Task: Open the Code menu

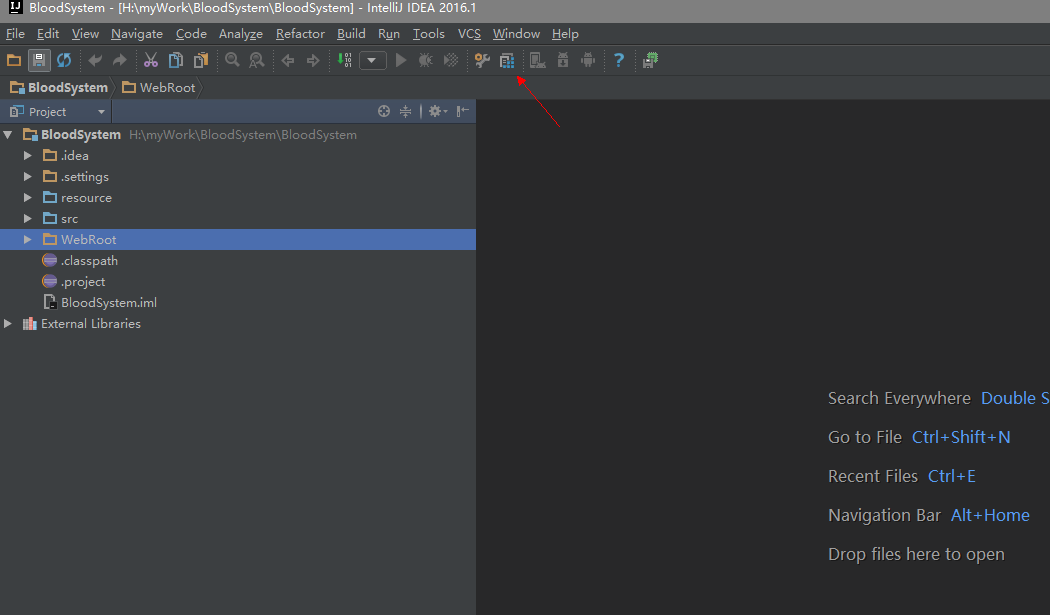Action: click(191, 33)
